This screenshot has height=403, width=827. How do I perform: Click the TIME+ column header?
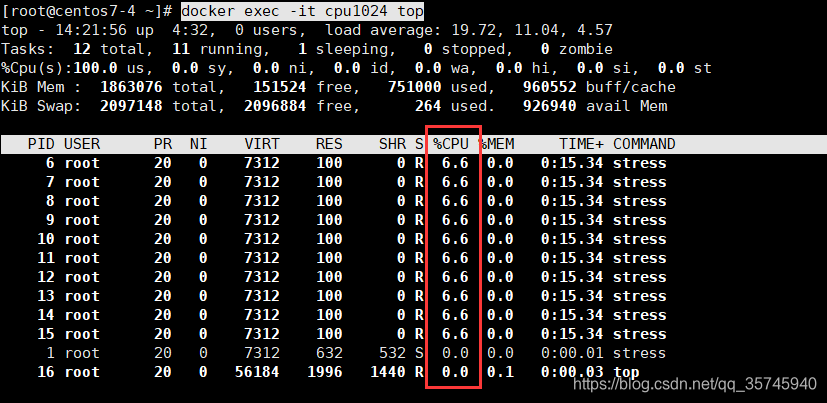(582, 144)
